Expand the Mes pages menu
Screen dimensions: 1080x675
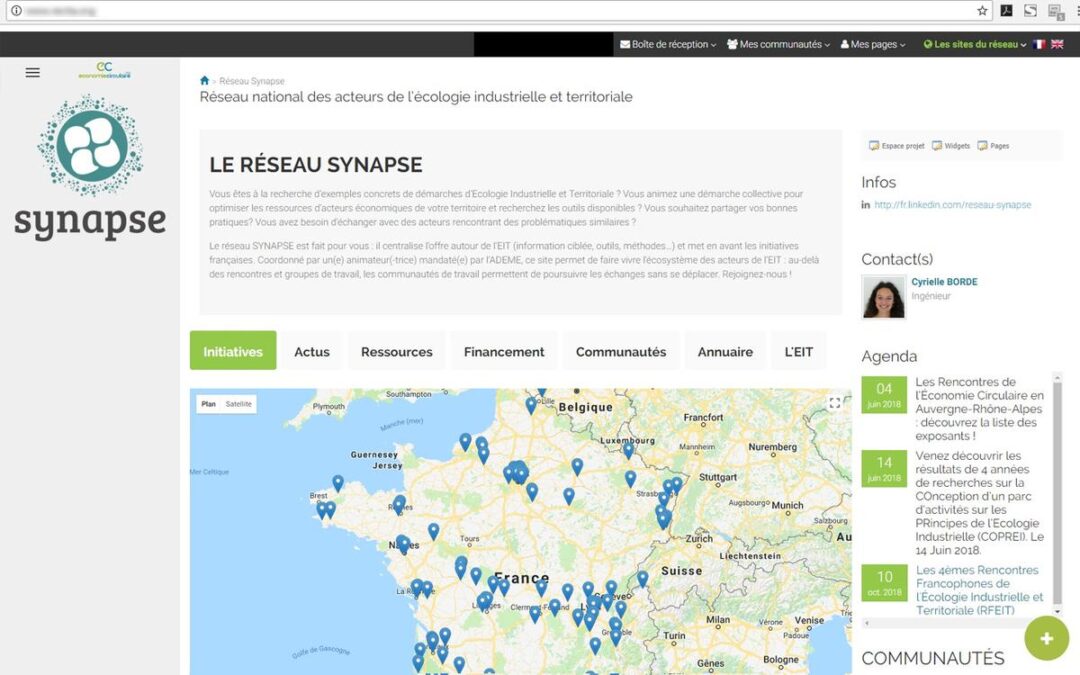click(x=873, y=44)
